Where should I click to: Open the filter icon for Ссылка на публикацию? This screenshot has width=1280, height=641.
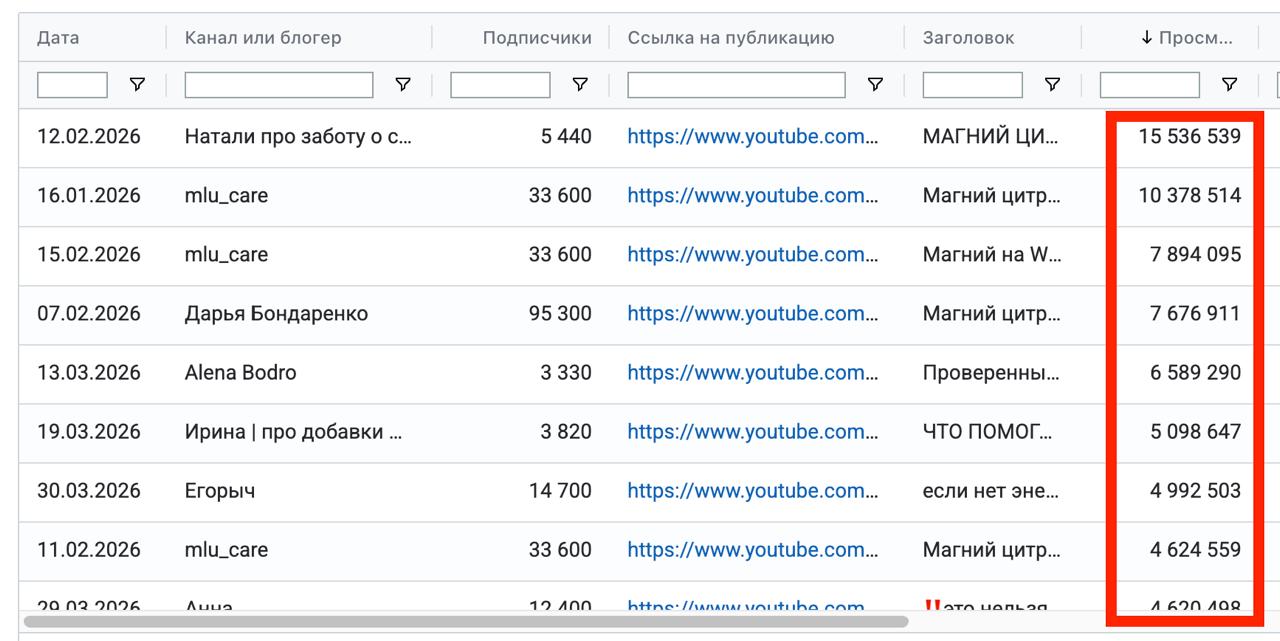(875, 85)
